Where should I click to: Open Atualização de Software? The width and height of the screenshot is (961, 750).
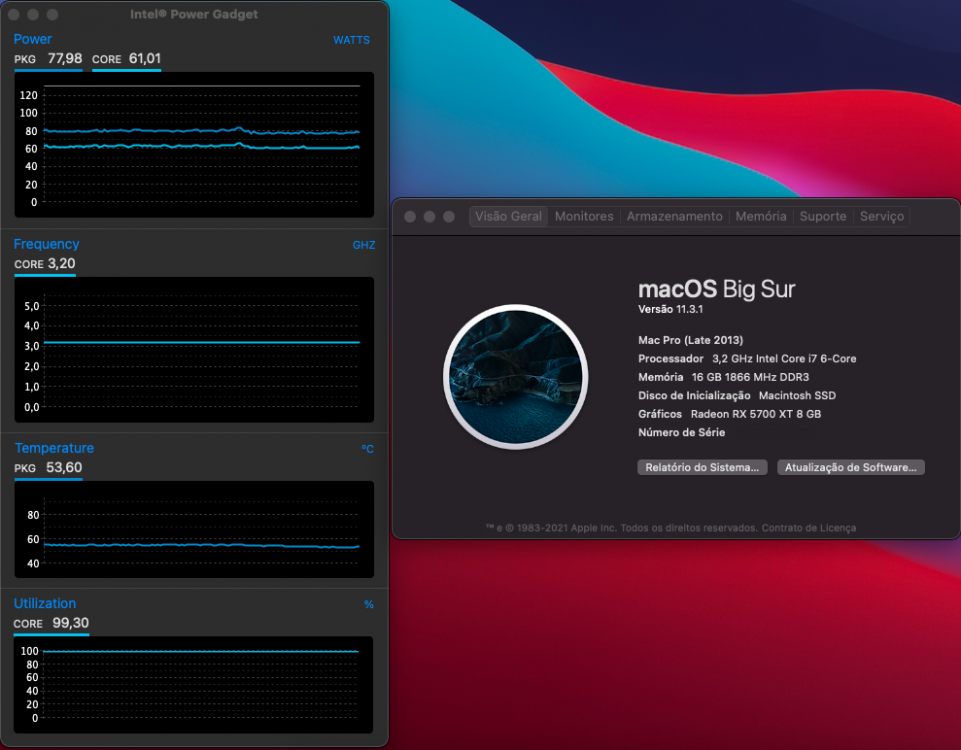(x=851, y=468)
